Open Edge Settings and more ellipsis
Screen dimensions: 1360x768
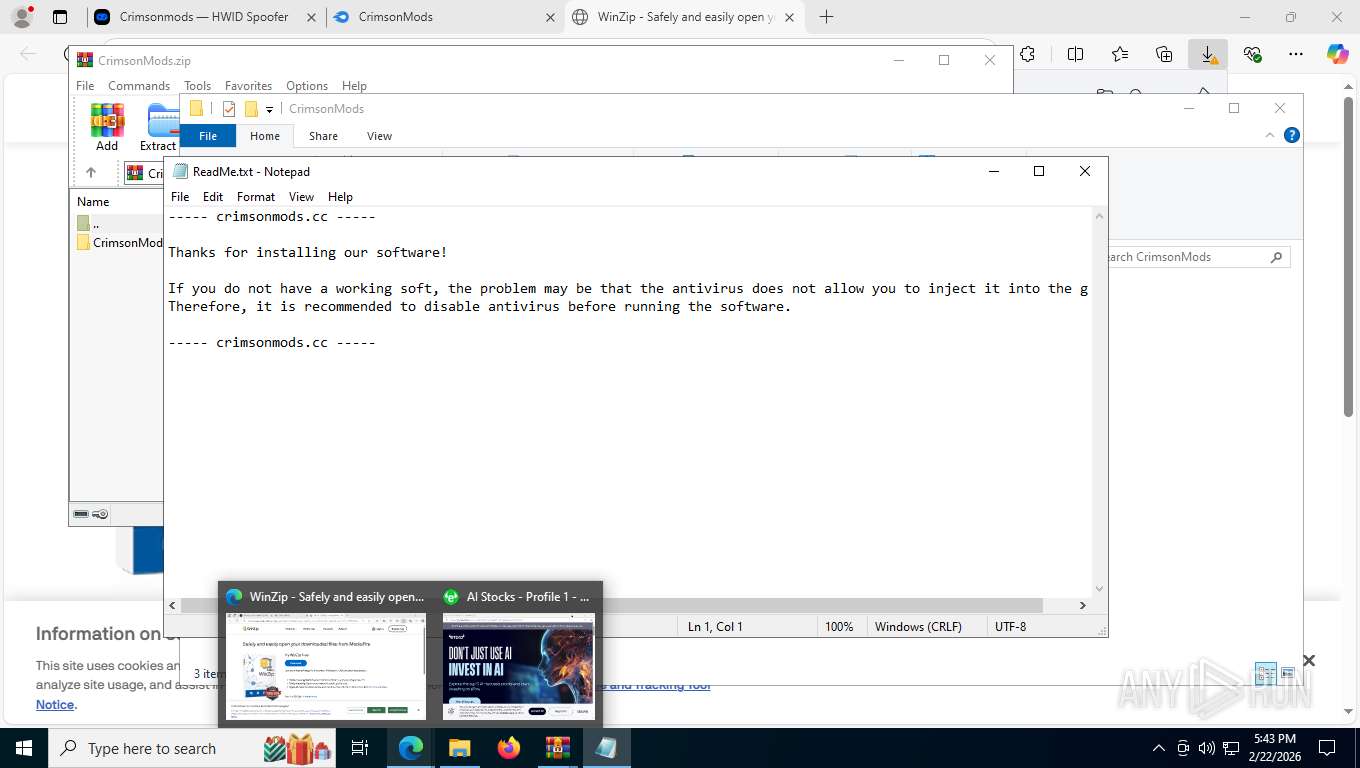point(1296,54)
